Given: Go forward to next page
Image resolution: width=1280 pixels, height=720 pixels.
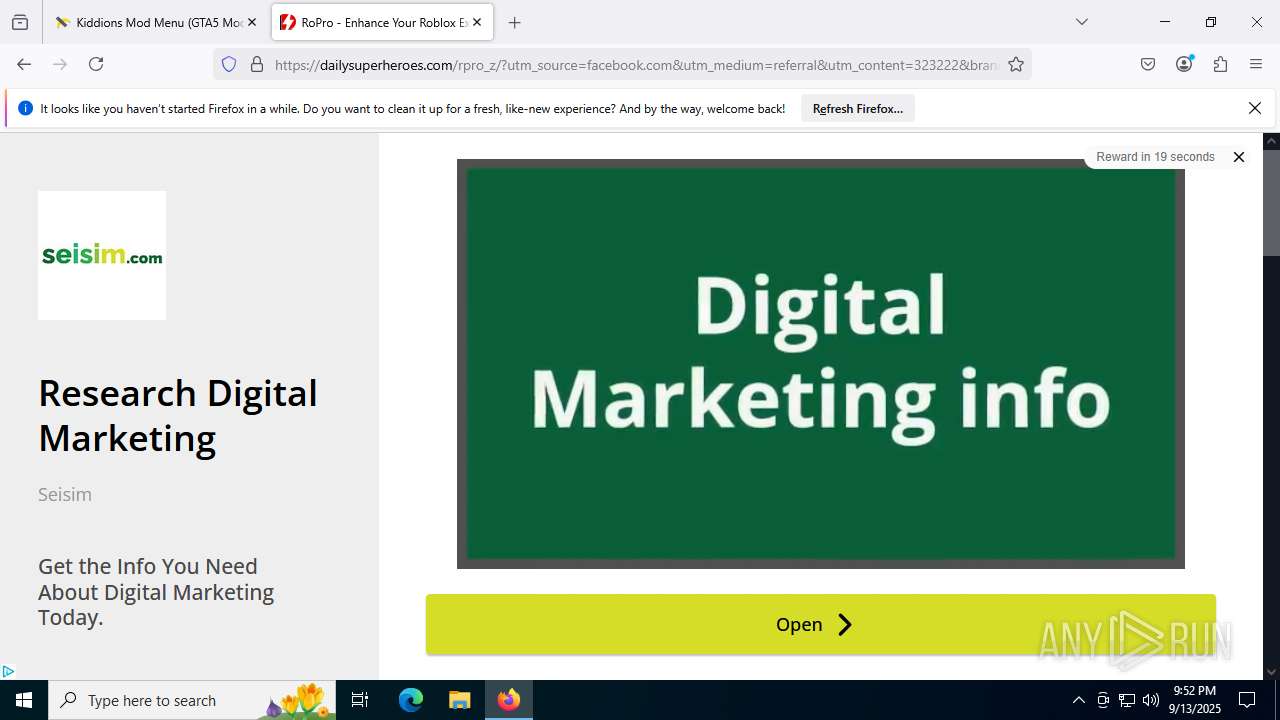Looking at the screenshot, I should [x=60, y=64].
